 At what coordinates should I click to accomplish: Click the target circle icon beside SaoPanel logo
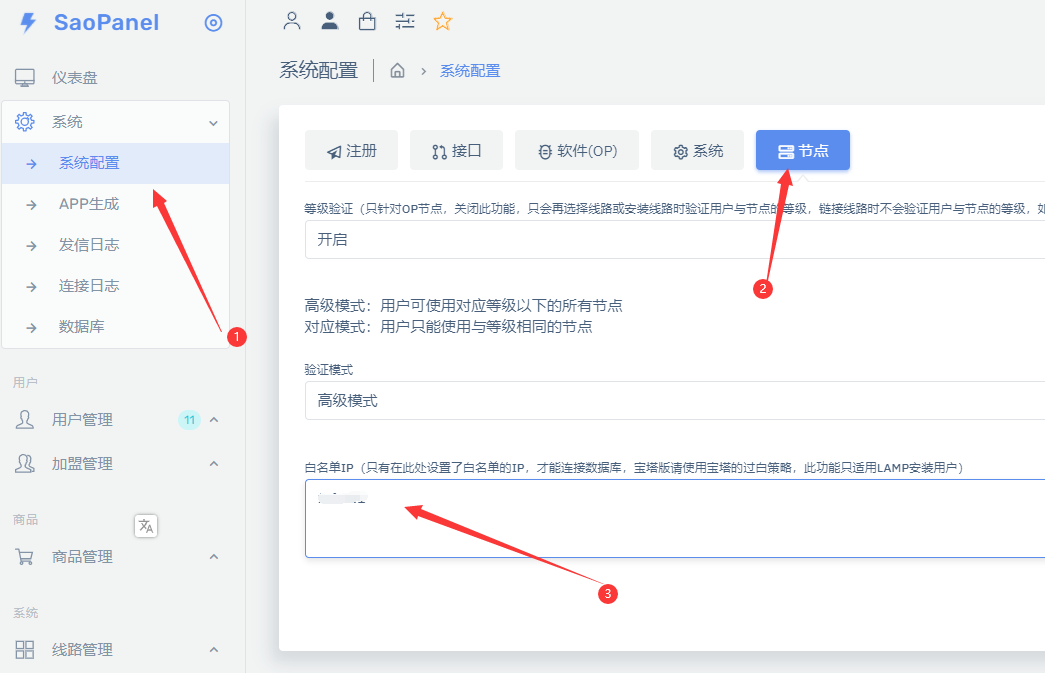213,23
